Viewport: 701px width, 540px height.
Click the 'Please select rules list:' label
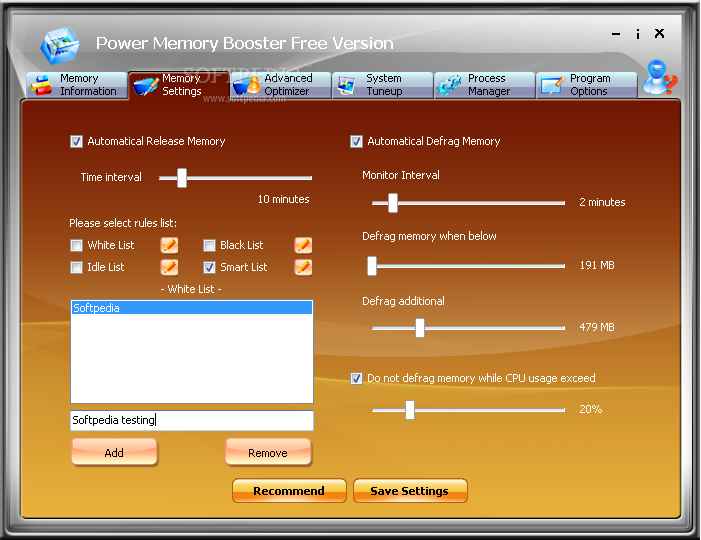[x=123, y=223]
